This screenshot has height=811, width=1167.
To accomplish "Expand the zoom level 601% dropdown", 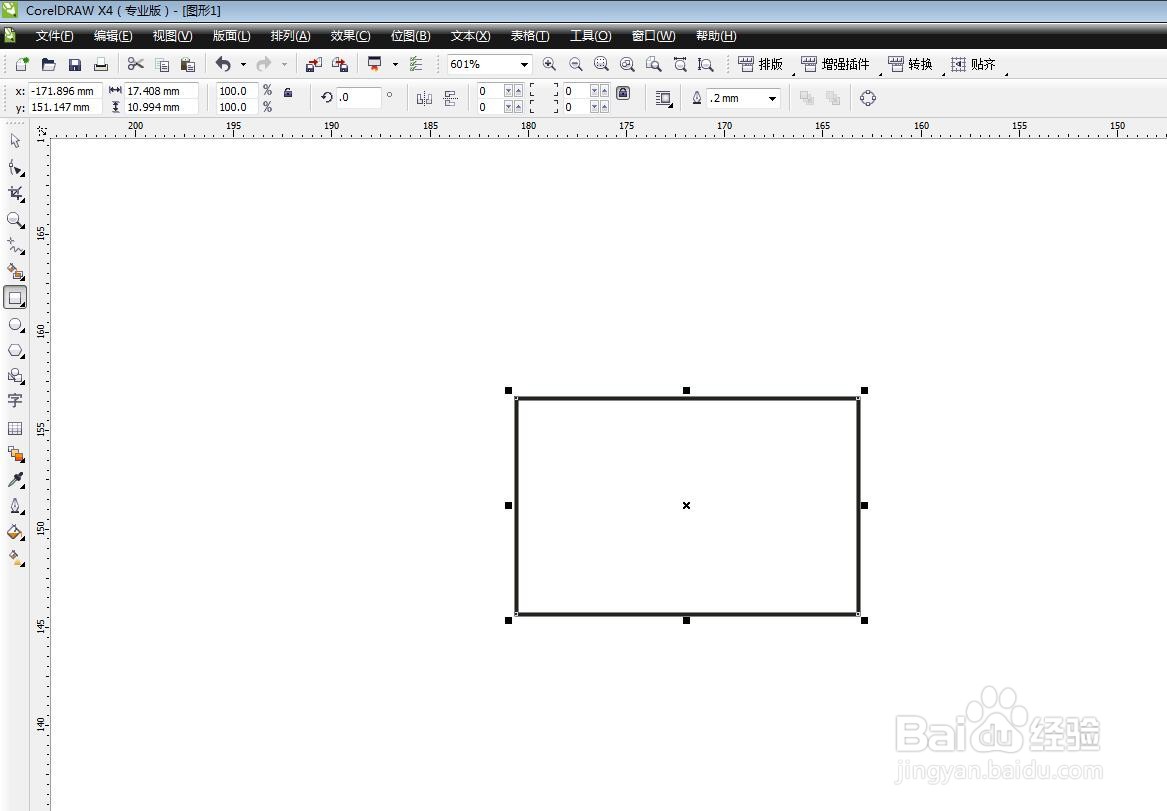I will (524, 65).
